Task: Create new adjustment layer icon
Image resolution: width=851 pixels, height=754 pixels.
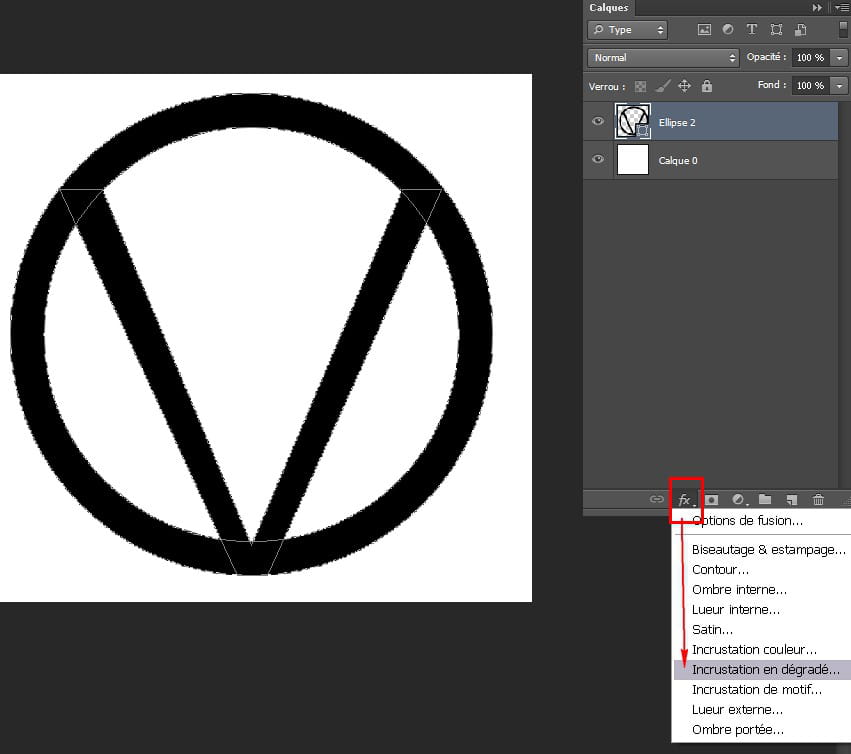Action: [738, 499]
